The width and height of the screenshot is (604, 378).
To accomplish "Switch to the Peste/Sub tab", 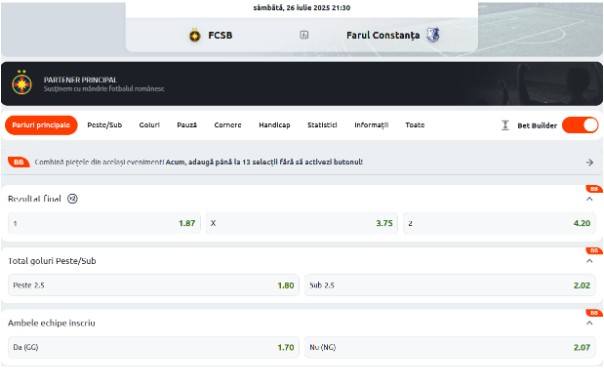I will [104, 125].
